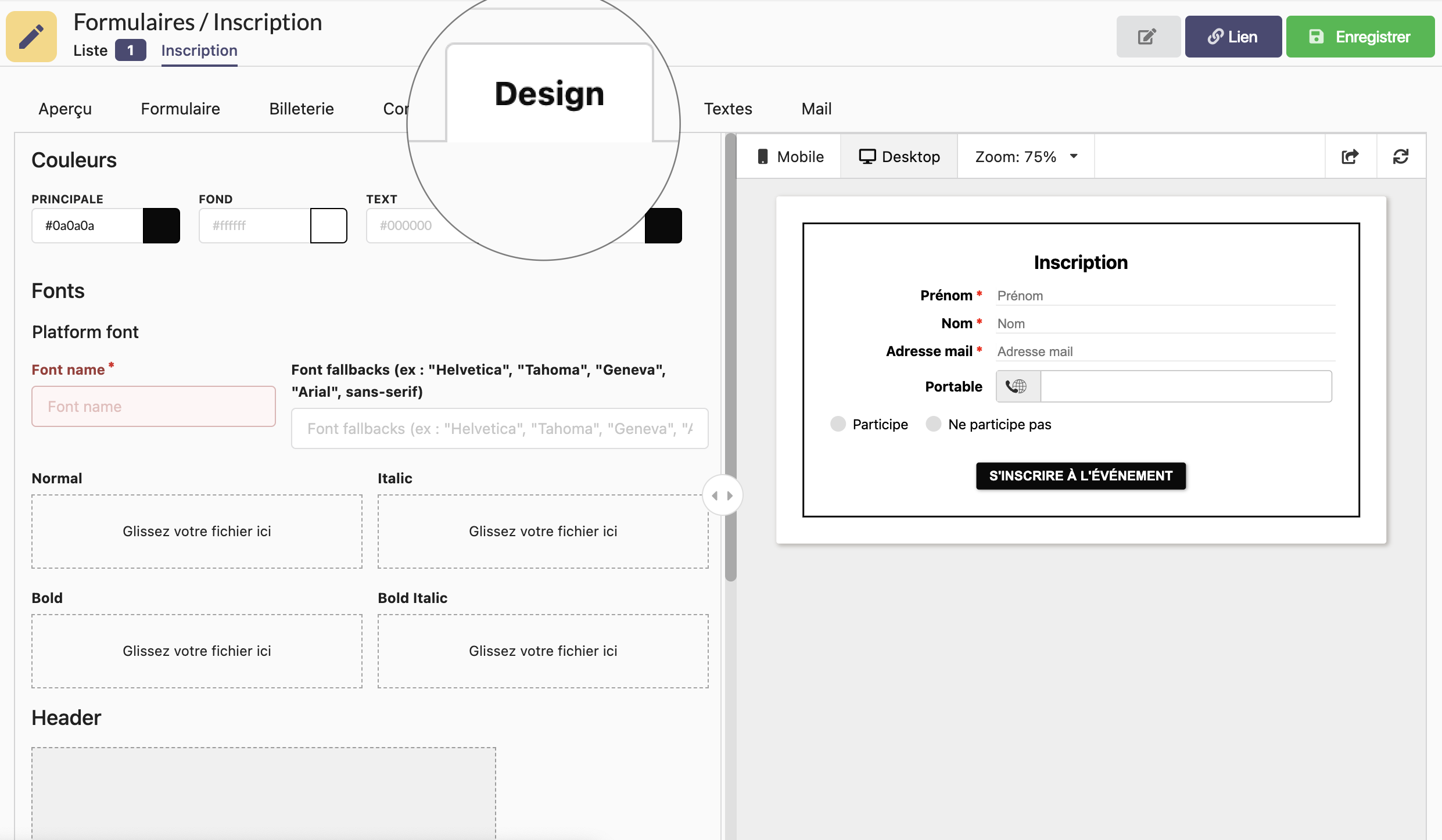The height and width of the screenshot is (840, 1442).
Task: Open the PRINCIPALE black color swatch
Action: coord(161,225)
